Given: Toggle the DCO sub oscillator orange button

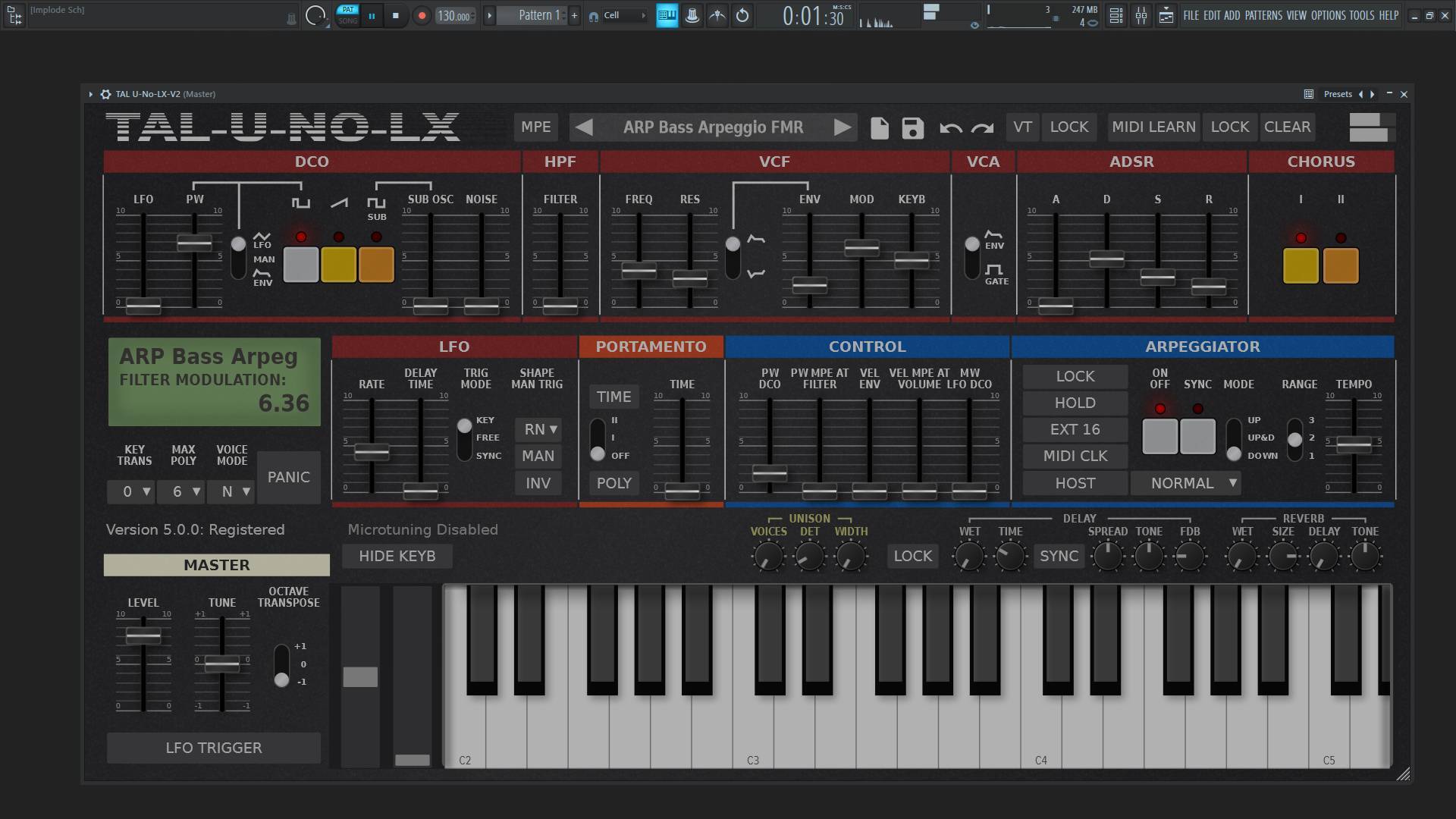Looking at the screenshot, I should (376, 265).
